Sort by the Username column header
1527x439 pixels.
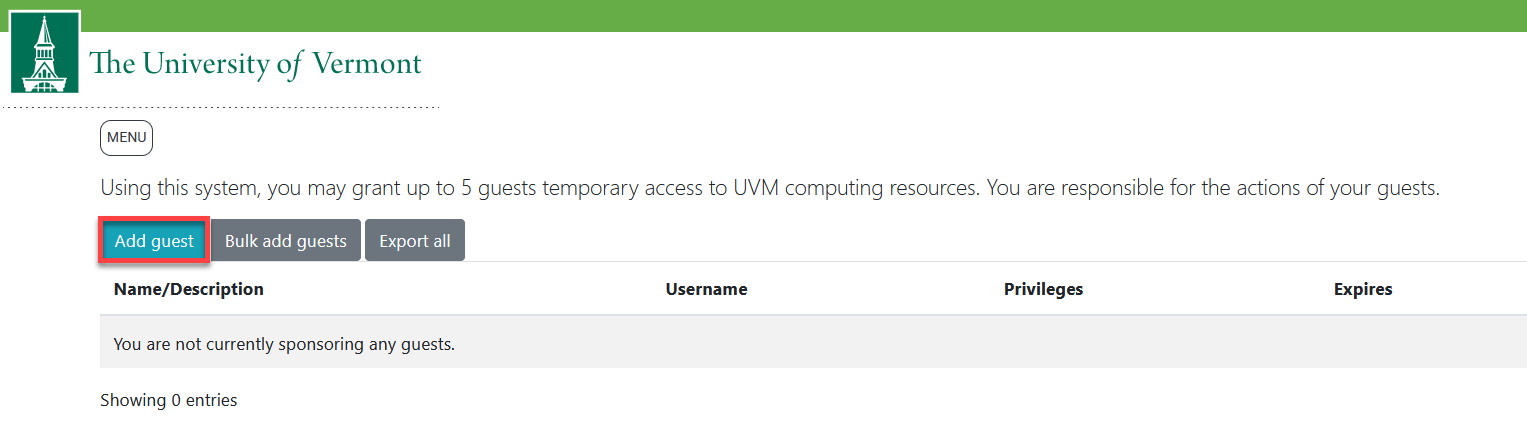coord(706,289)
